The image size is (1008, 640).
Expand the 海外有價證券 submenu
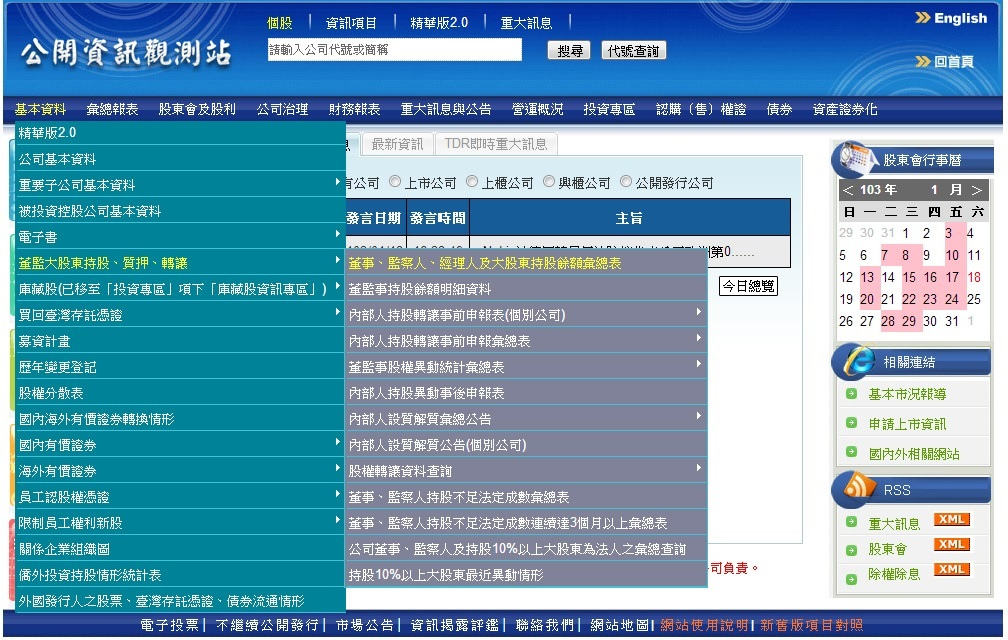338,471
